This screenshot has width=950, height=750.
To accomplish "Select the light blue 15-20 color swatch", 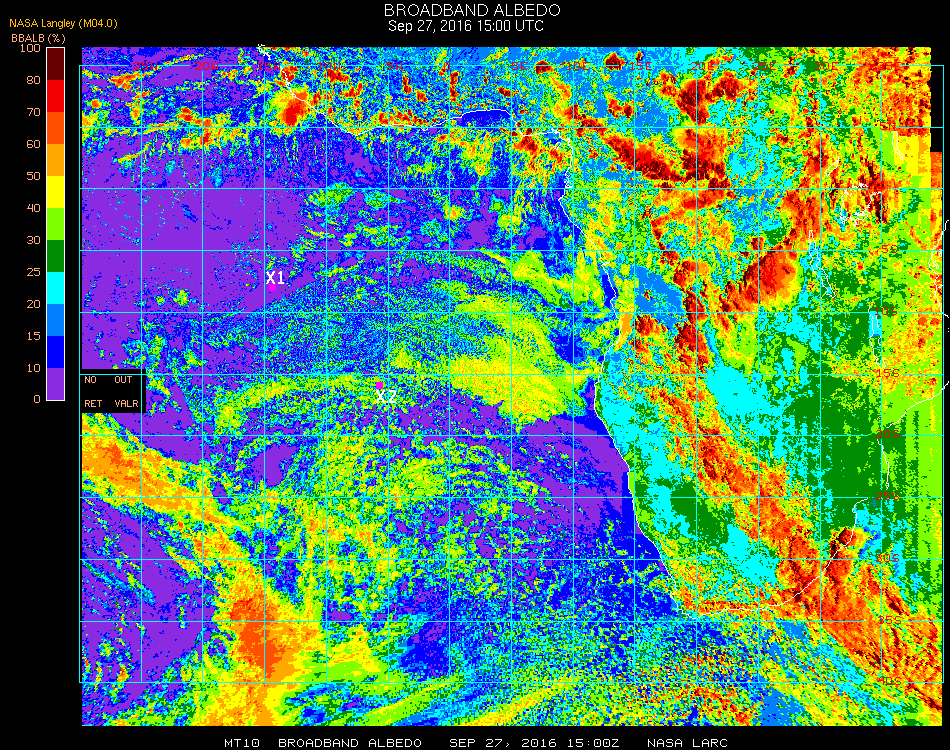I will [x=56, y=320].
